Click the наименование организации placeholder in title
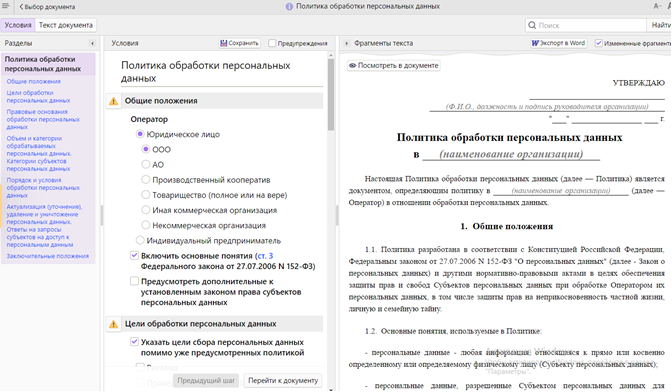The image size is (672, 392). pyautogui.click(x=511, y=154)
